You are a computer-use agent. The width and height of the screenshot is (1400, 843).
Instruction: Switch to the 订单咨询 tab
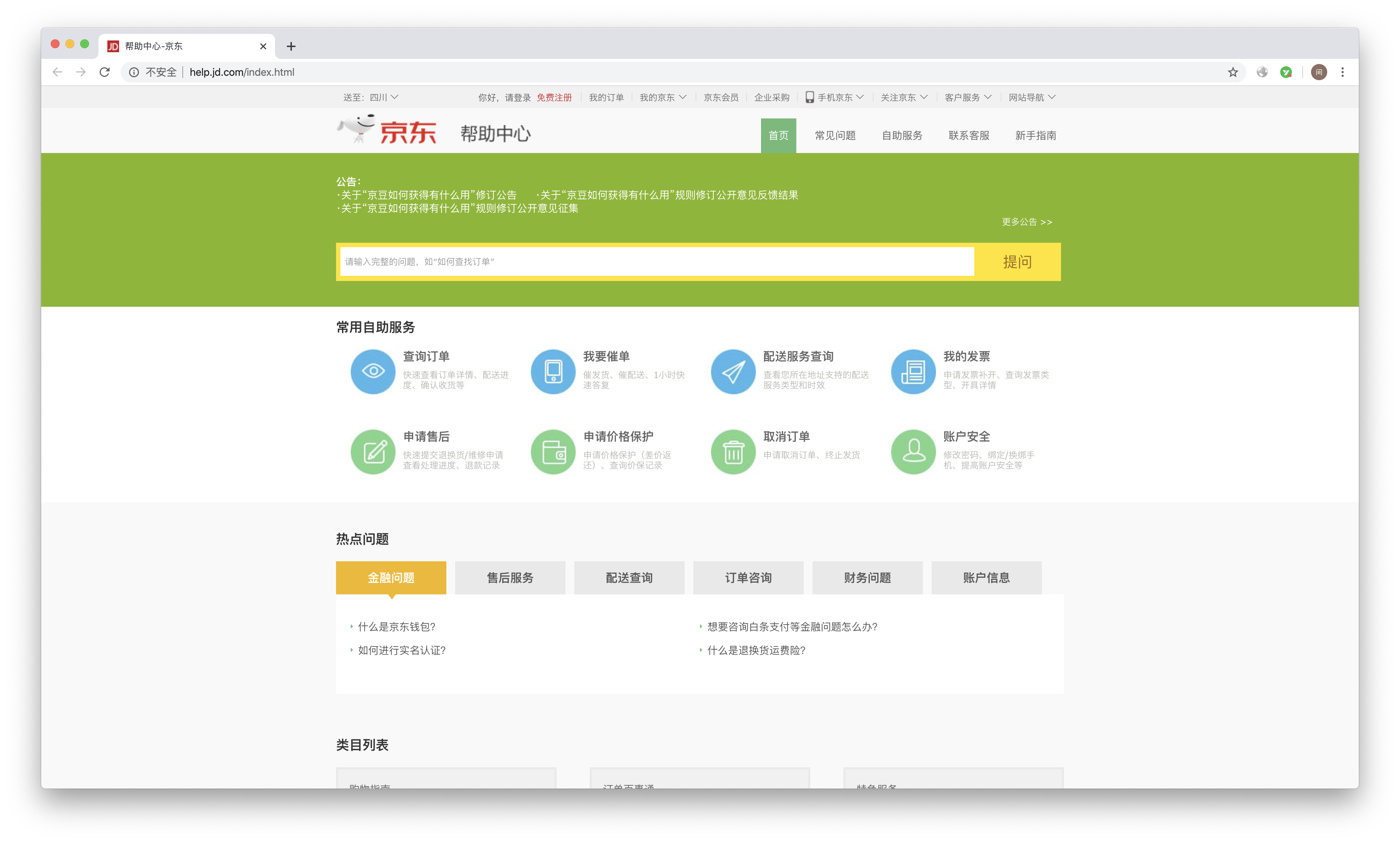pyautogui.click(x=748, y=578)
